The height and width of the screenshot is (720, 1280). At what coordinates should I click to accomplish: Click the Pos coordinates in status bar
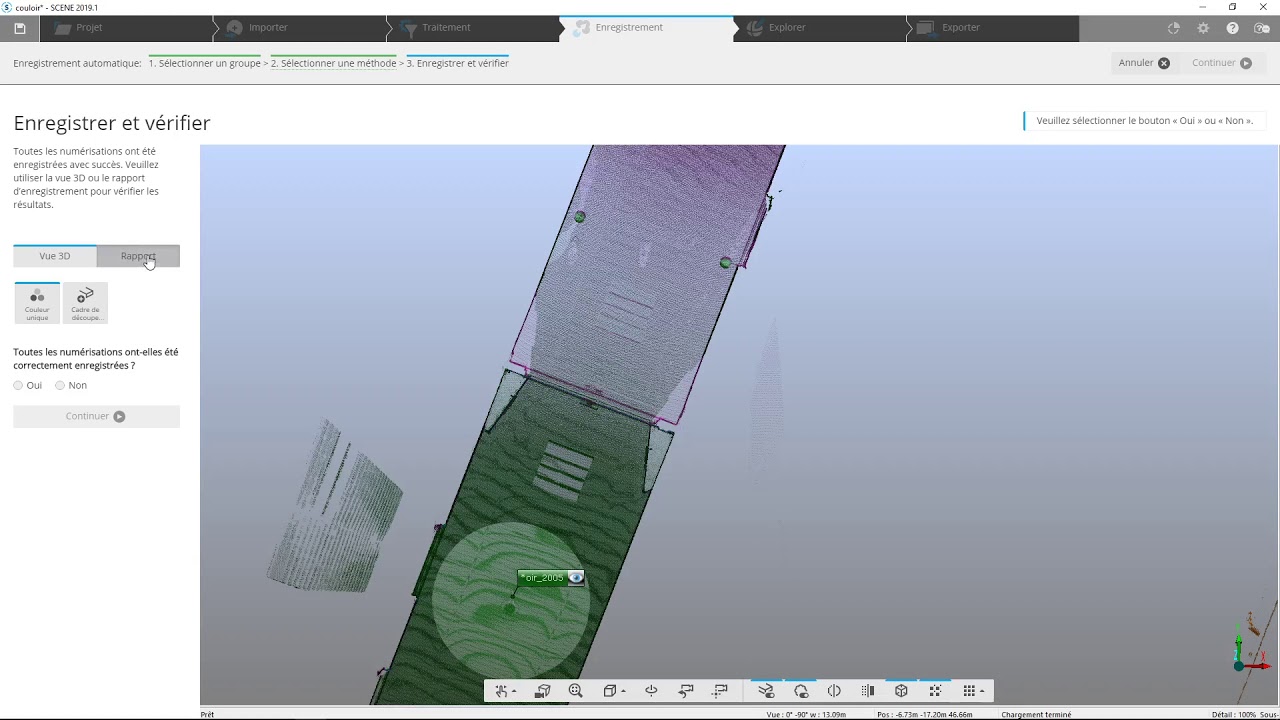pyautogui.click(x=925, y=715)
